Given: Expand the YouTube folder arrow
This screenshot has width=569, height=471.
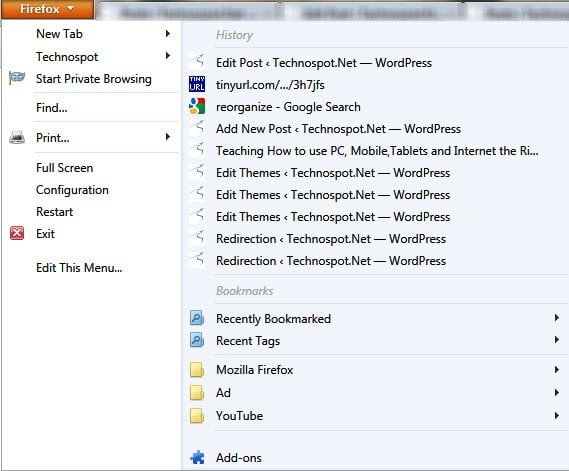Looking at the screenshot, I should coord(557,415).
